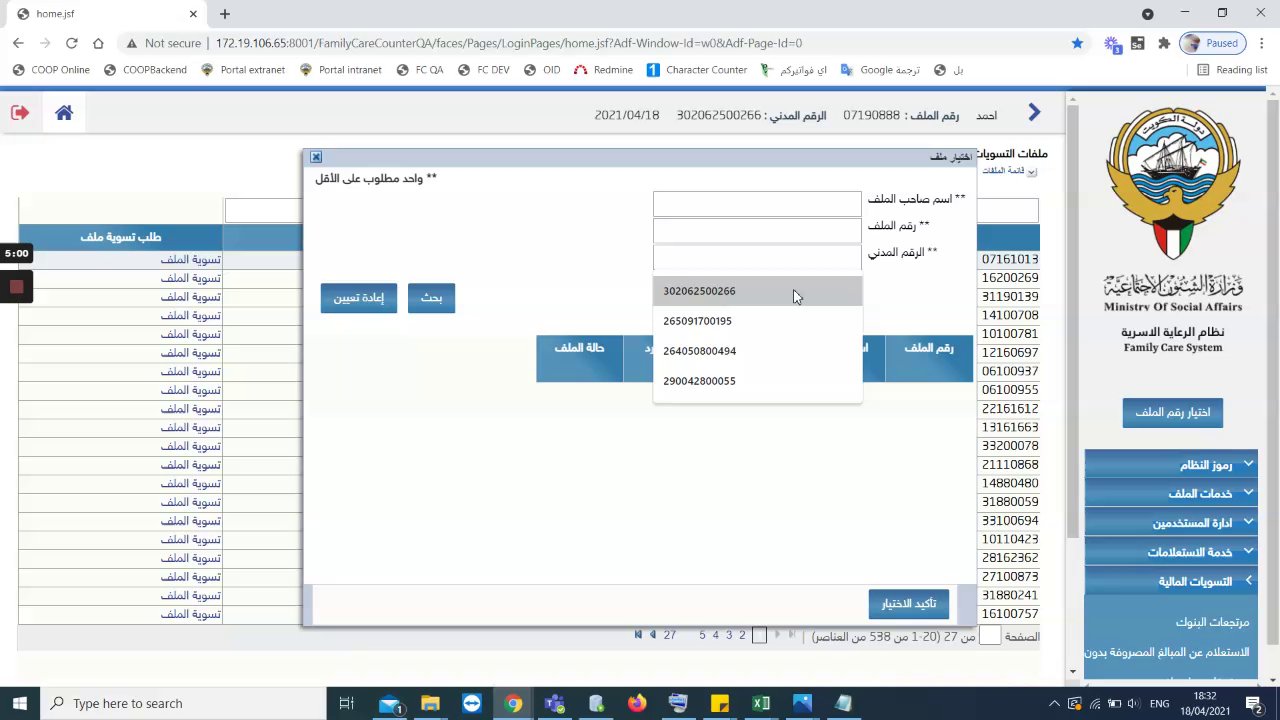The image size is (1280, 720).
Task: Reload the page in Chrome
Action: click(x=71, y=43)
